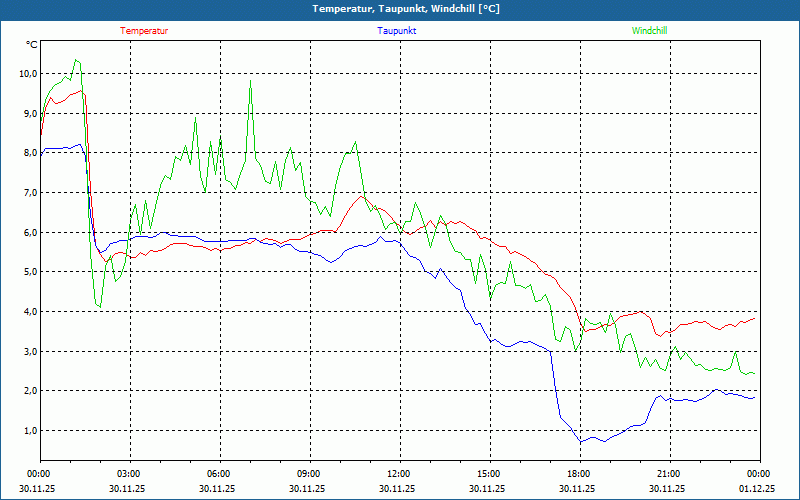Click the 09:00 time axis label
This screenshot has width=800, height=500.
309,474
